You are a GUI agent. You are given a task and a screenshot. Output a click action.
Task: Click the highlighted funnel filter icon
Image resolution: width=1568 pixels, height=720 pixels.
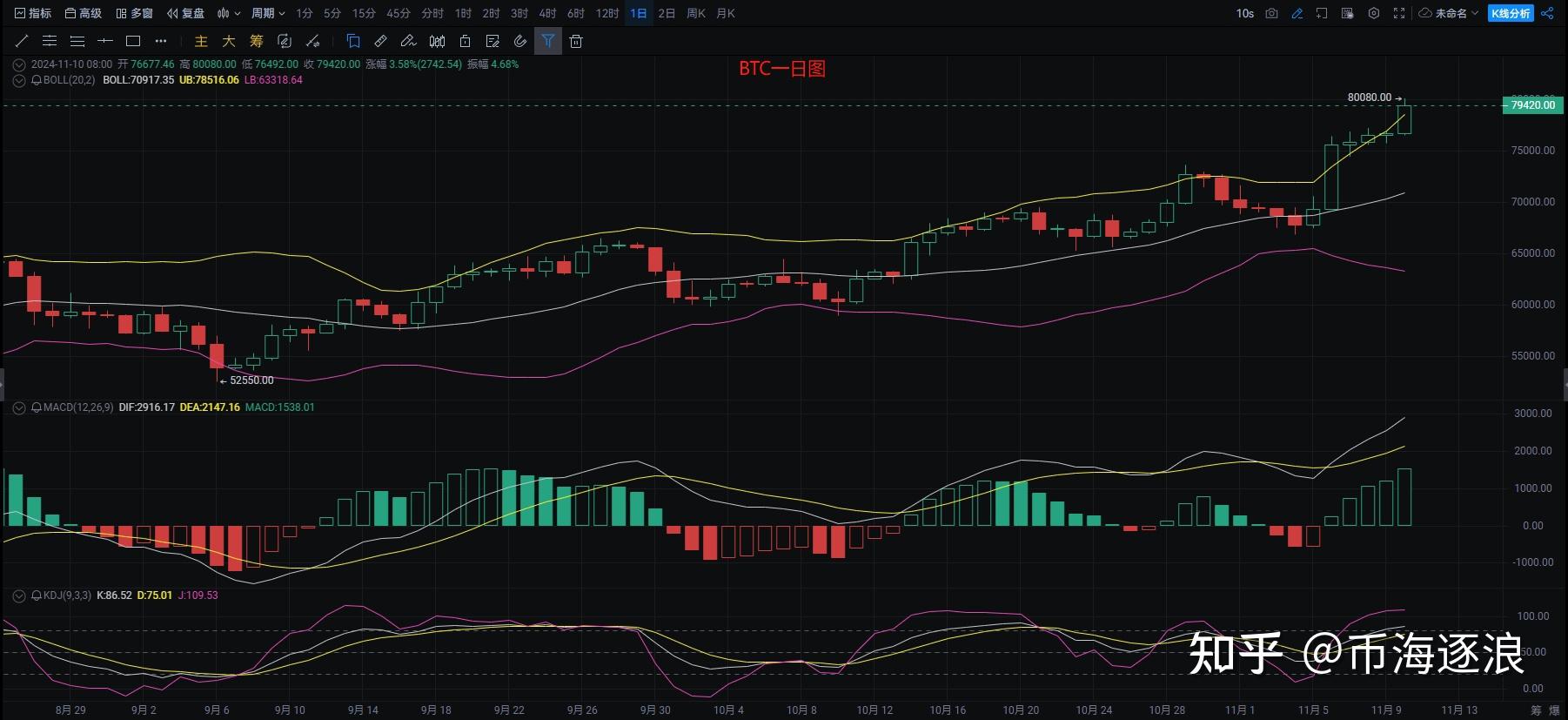[547, 41]
